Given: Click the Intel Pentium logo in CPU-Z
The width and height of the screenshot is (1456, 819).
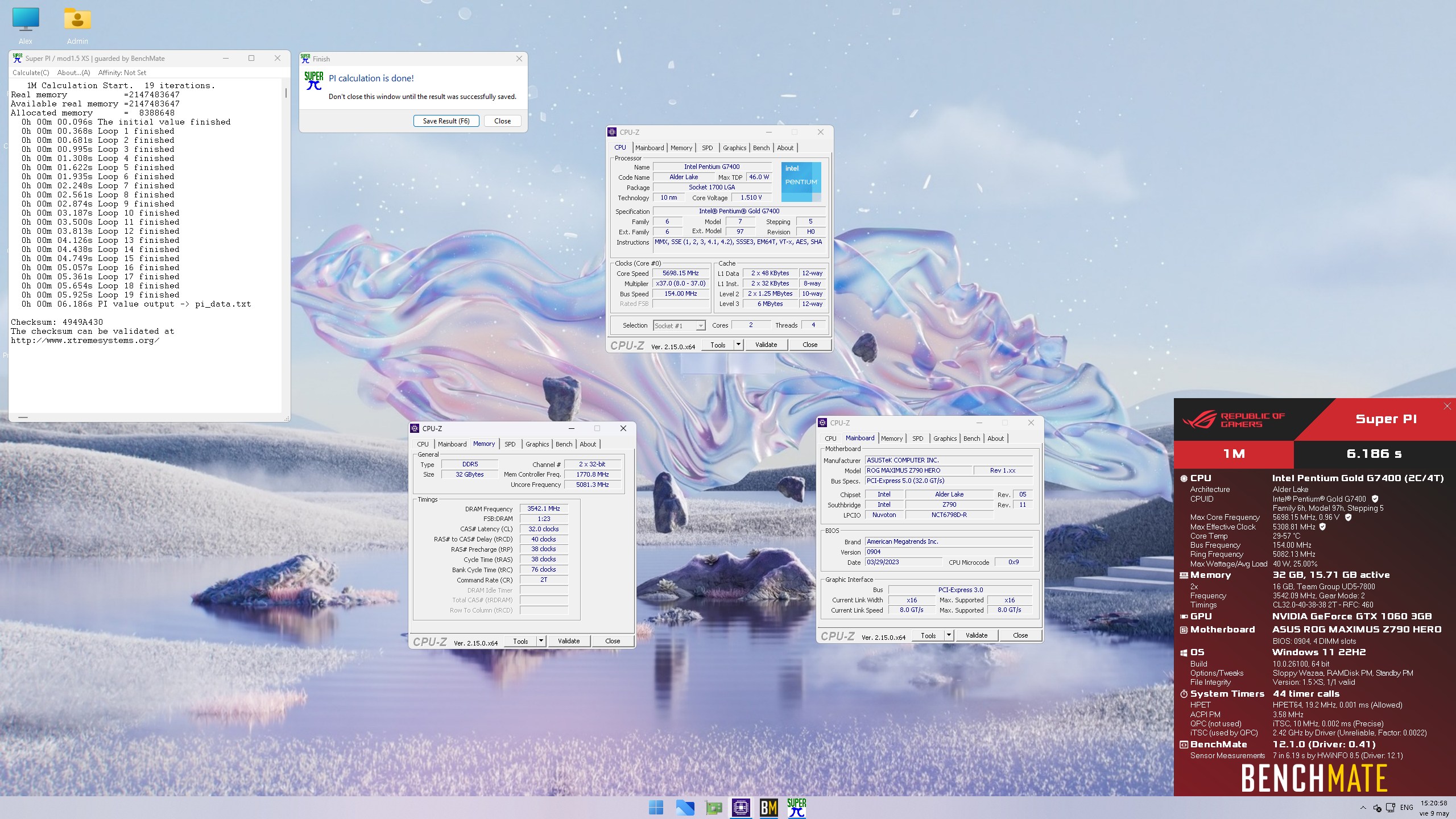Looking at the screenshot, I should point(801,182).
